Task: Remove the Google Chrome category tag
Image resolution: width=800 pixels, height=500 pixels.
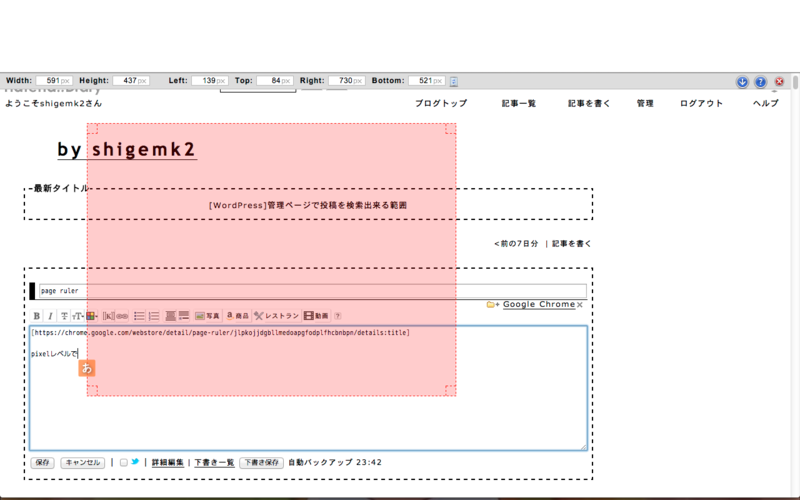Action: 580,305
